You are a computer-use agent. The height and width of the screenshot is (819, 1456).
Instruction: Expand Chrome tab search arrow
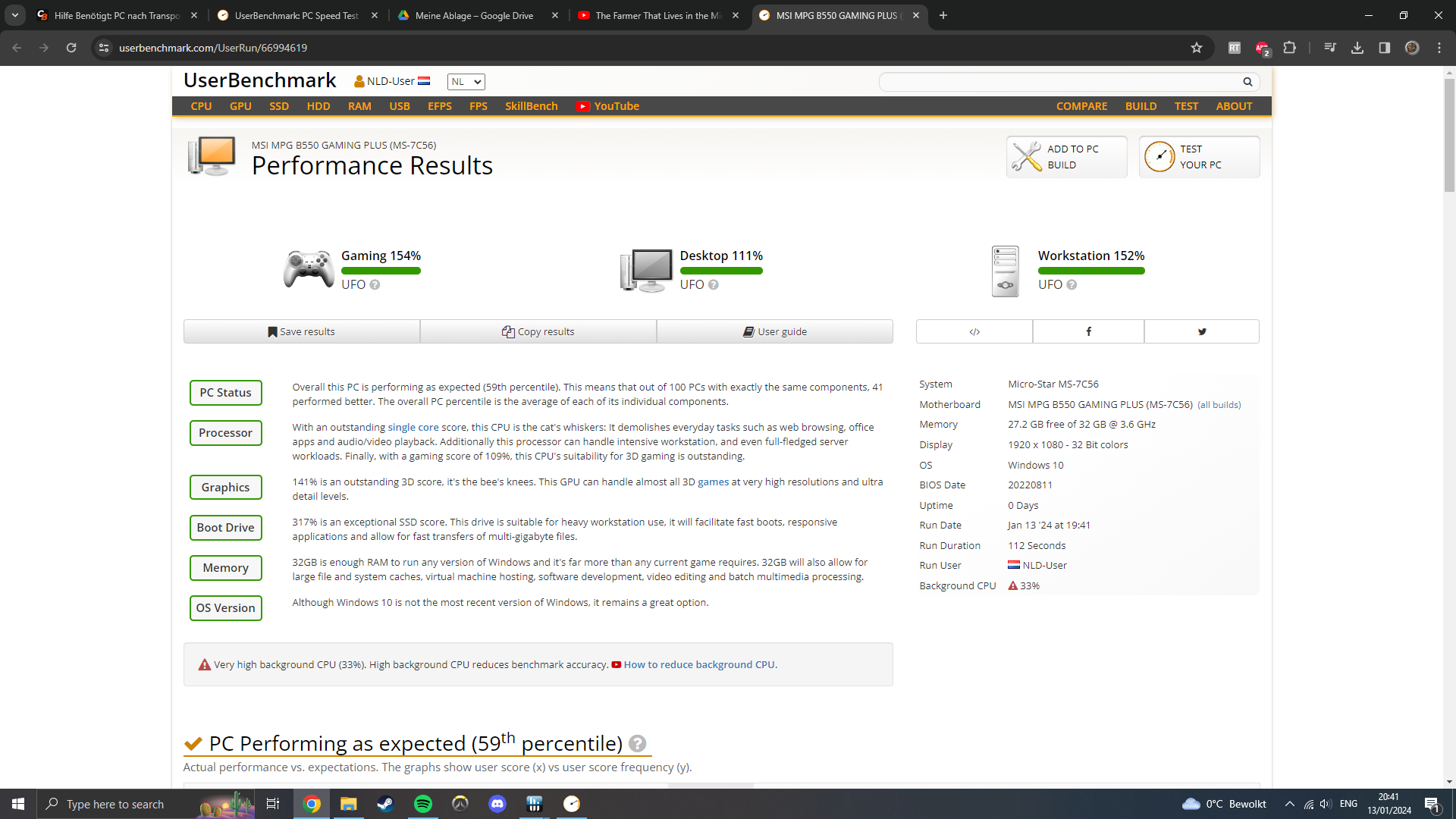point(14,15)
